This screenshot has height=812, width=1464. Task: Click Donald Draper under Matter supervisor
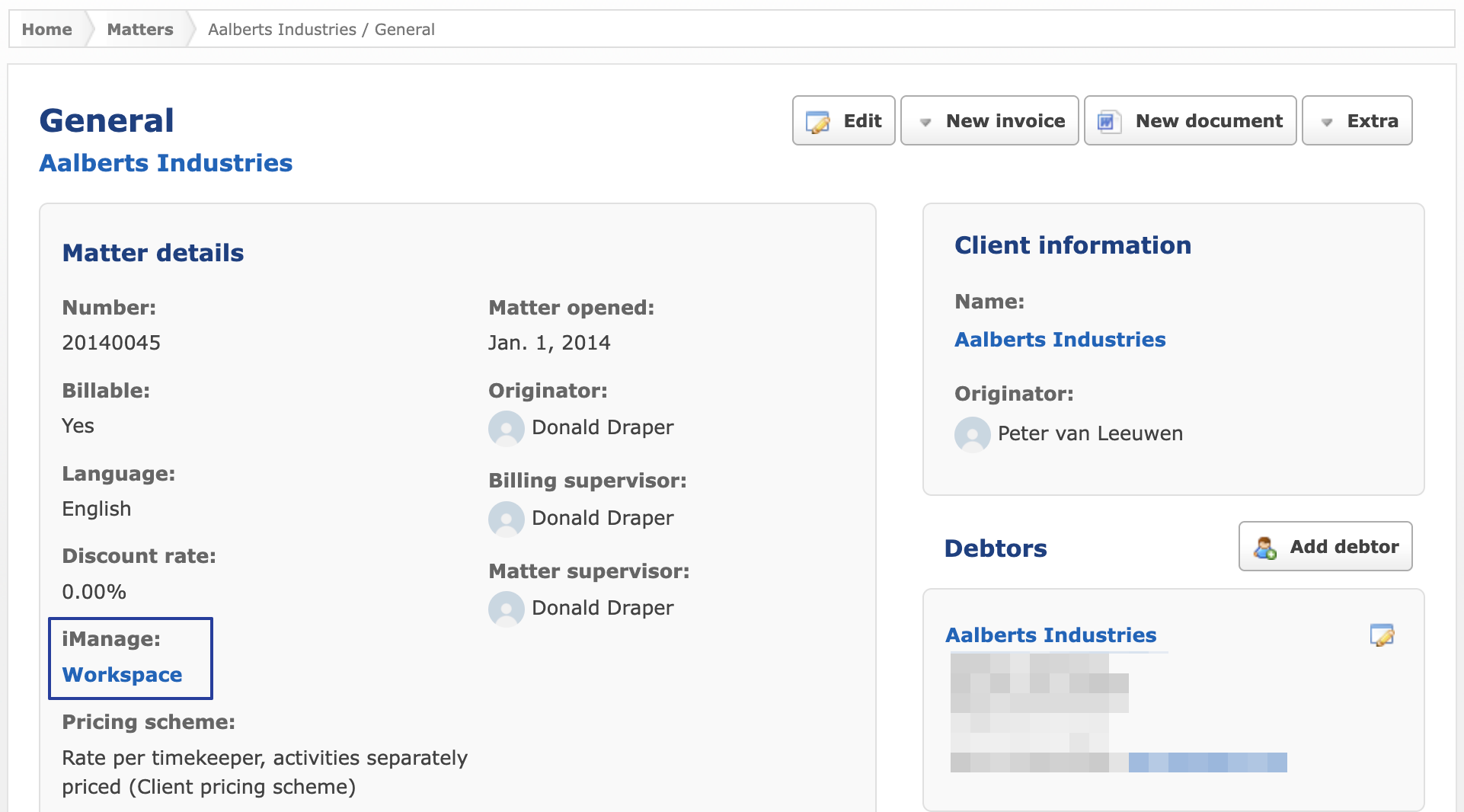(603, 608)
